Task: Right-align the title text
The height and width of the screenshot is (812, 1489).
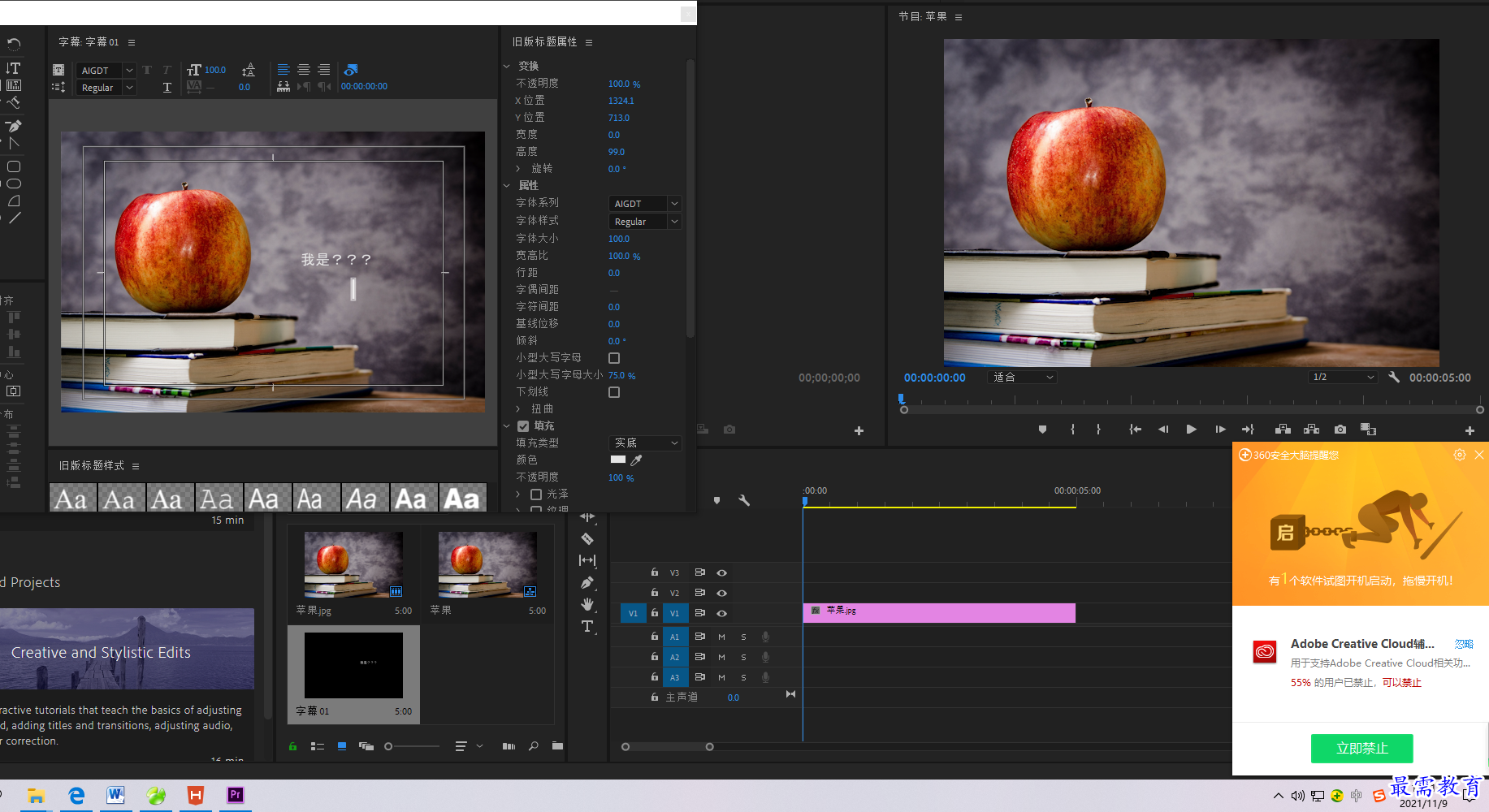Action: pos(324,70)
